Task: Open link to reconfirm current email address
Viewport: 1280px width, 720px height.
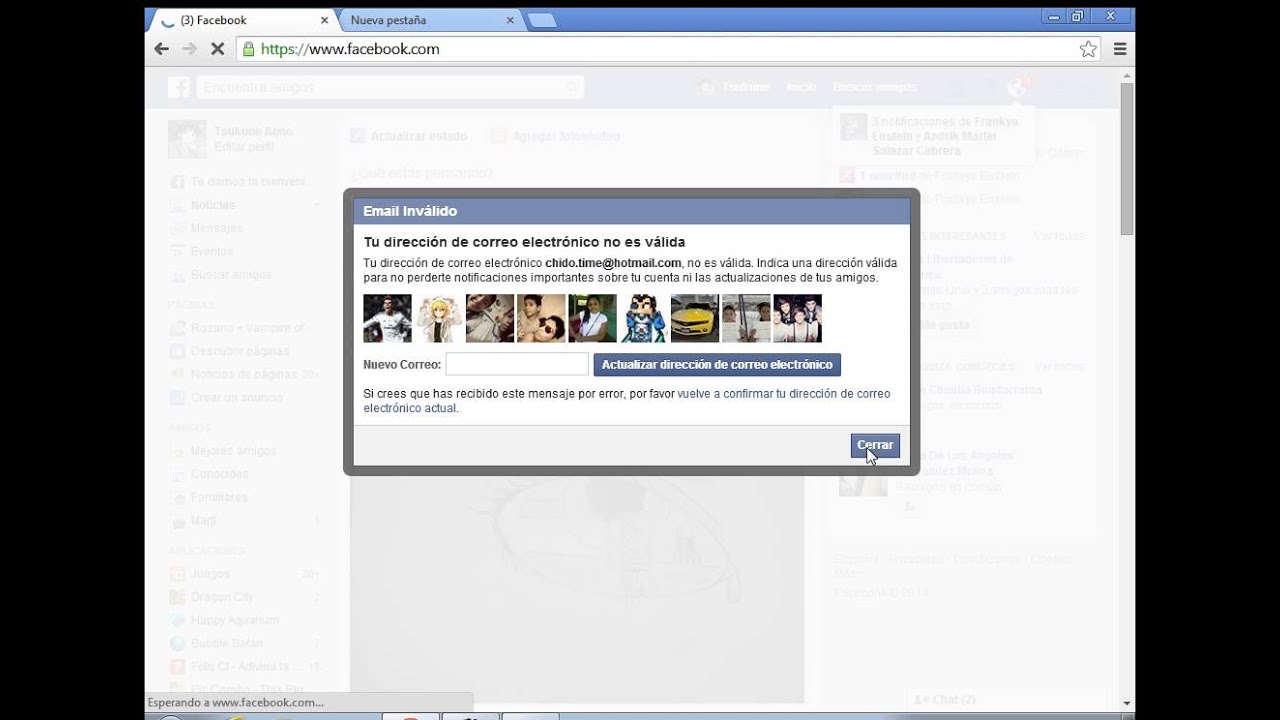Action: [x=626, y=401]
